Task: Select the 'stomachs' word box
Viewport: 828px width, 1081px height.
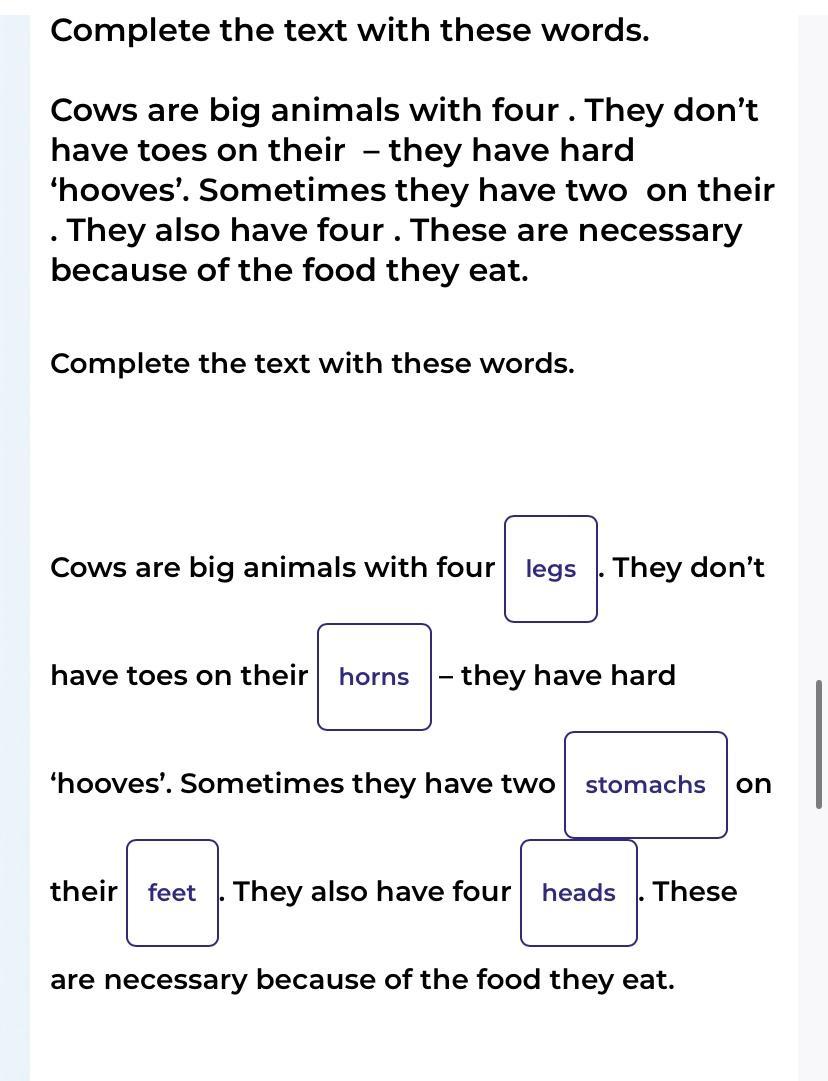Action: (x=646, y=785)
